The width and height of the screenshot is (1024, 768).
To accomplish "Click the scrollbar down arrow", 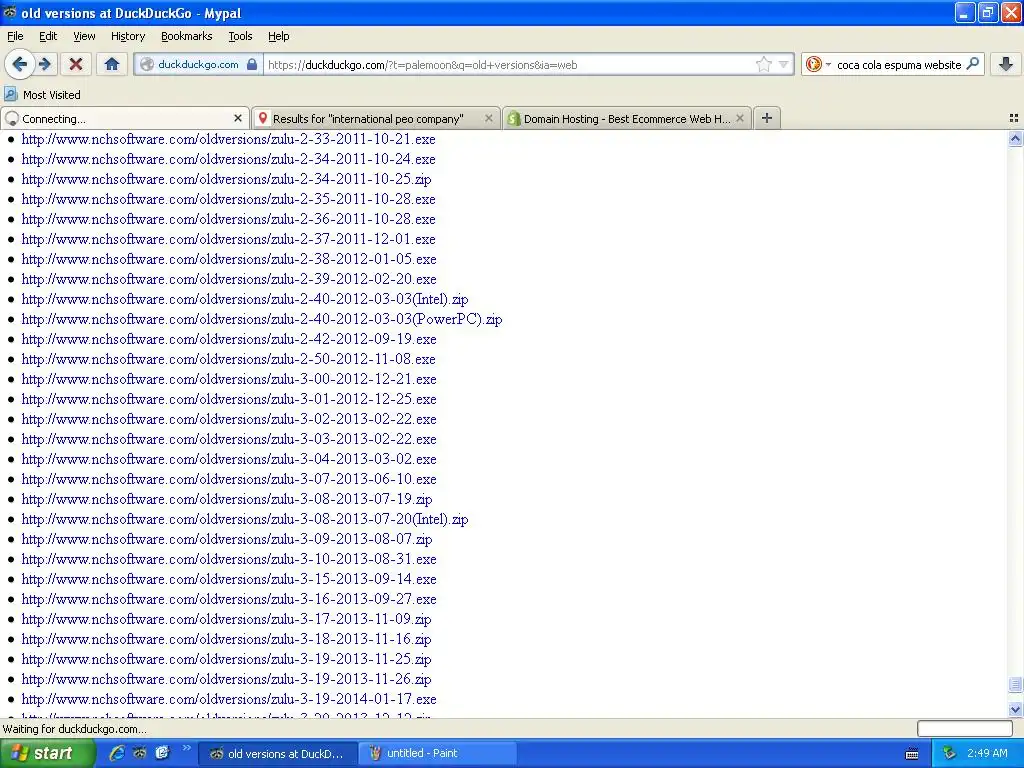I will [x=1015, y=709].
